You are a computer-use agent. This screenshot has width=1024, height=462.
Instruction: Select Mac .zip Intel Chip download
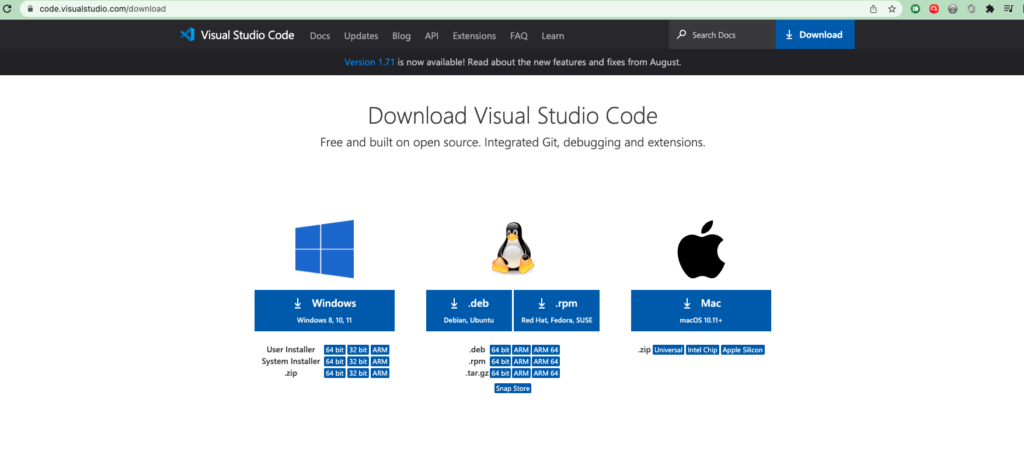pos(703,350)
